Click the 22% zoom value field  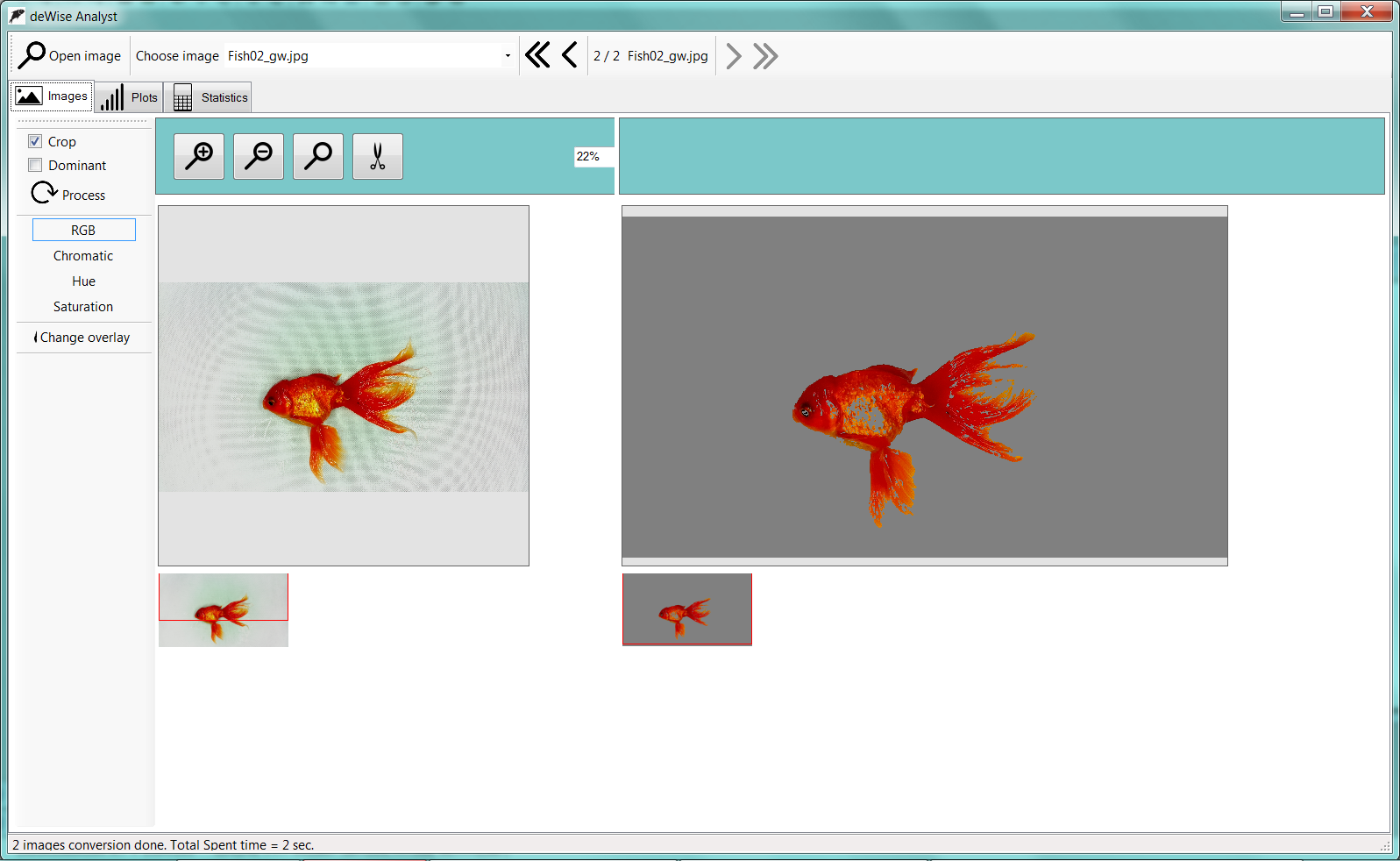click(593, 157)
